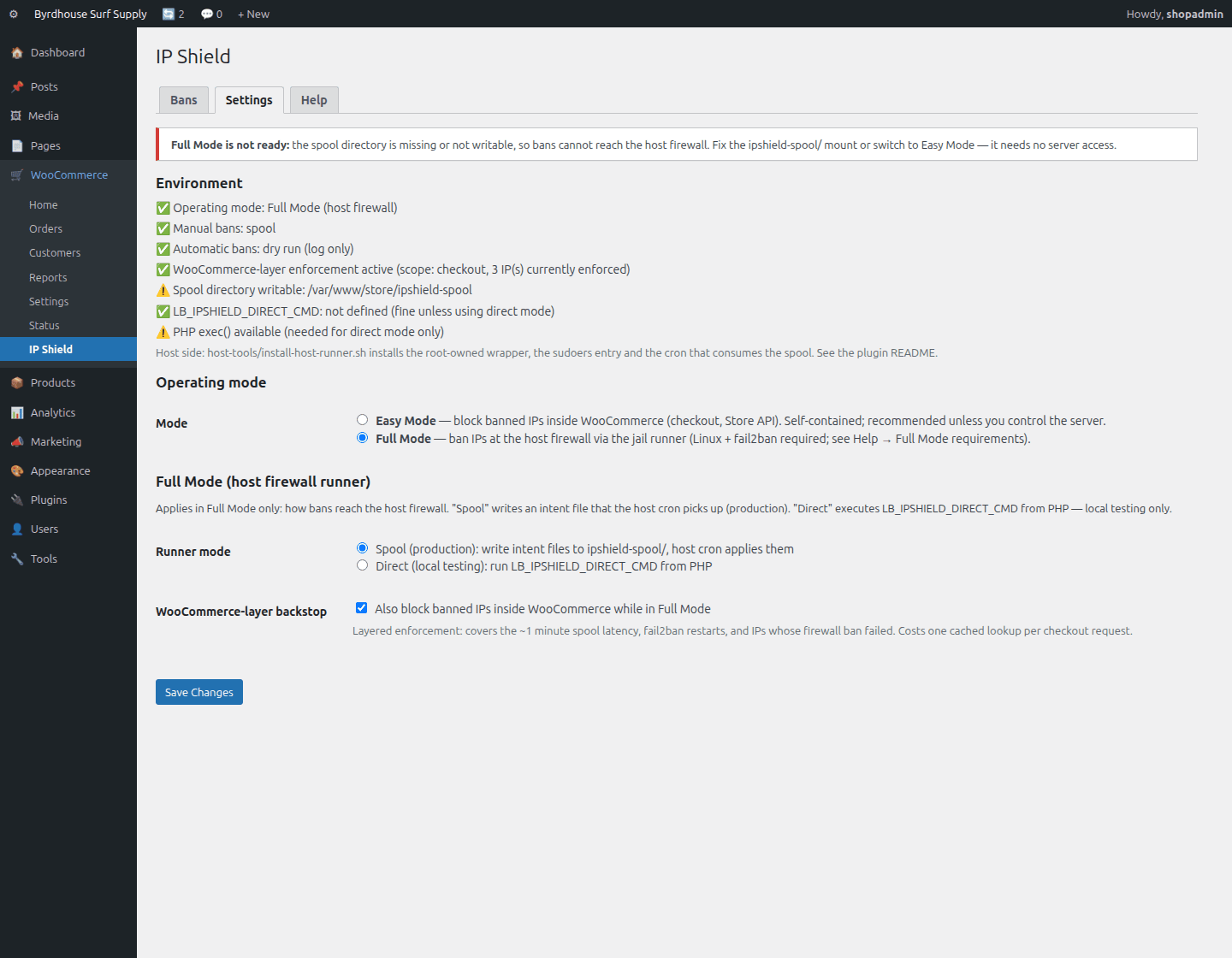Viewport: 1232px width, 958px height.
Task: Click the Plugins plug icon
Action: 17,500
